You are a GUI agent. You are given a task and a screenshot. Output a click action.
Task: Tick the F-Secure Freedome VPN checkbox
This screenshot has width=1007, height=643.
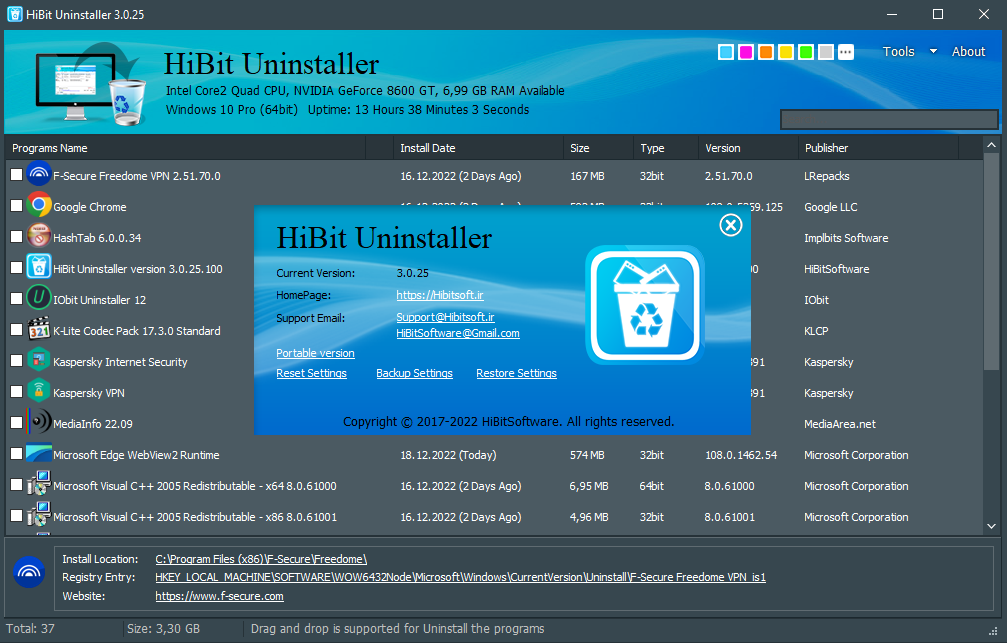pyautogui.click(x=16, y=175)
